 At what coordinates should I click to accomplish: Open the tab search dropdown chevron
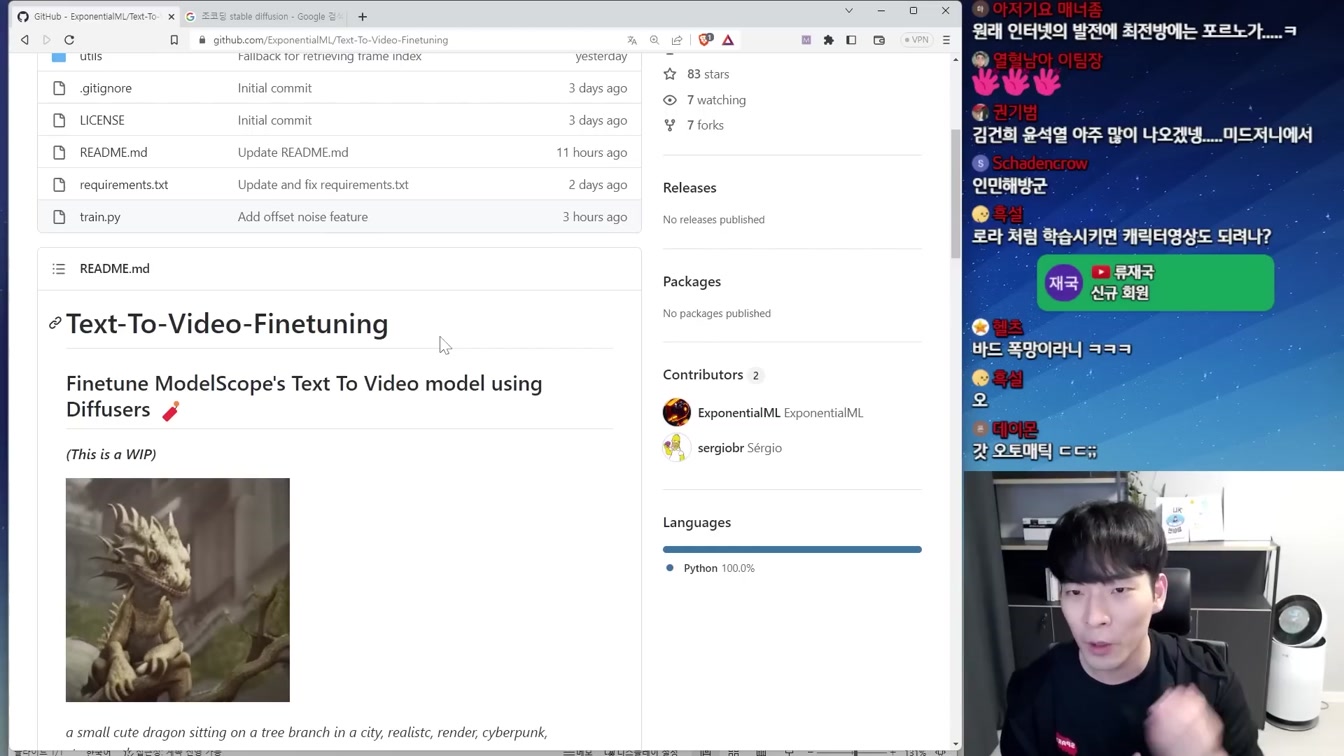[x=849, y=11]
